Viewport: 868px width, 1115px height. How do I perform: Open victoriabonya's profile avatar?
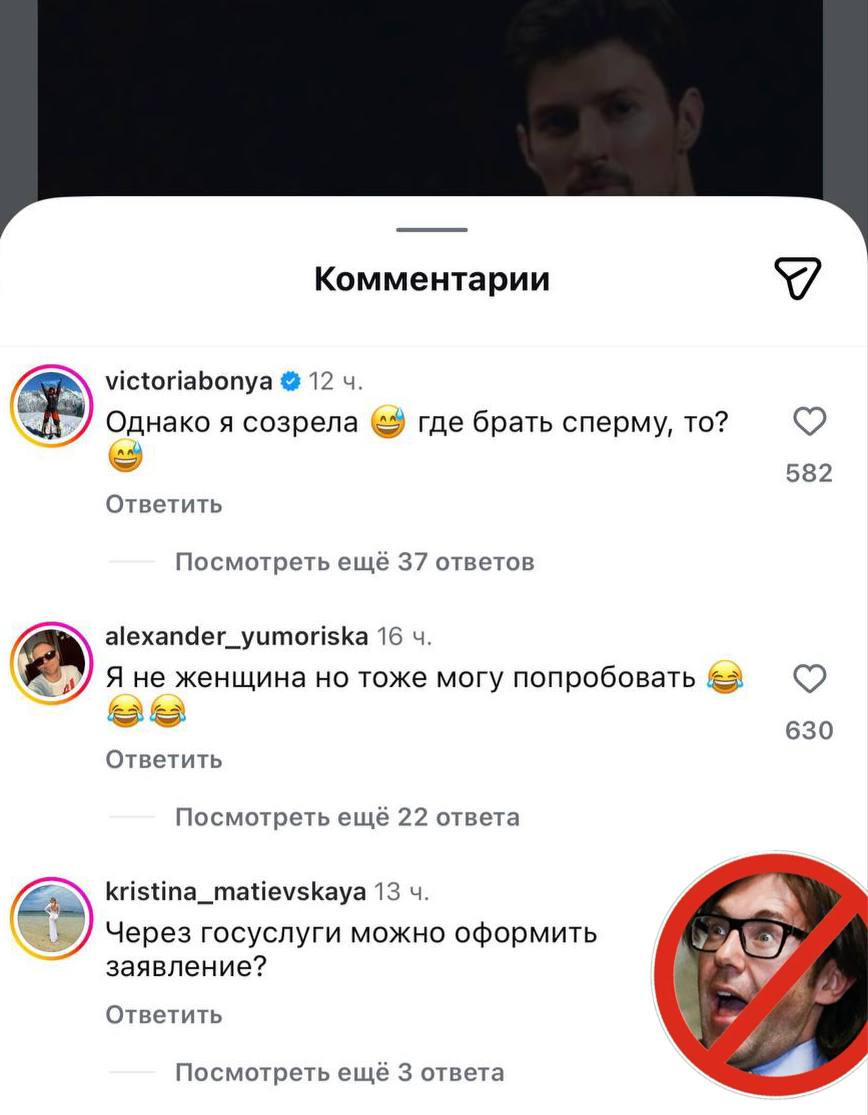(51, 405)
